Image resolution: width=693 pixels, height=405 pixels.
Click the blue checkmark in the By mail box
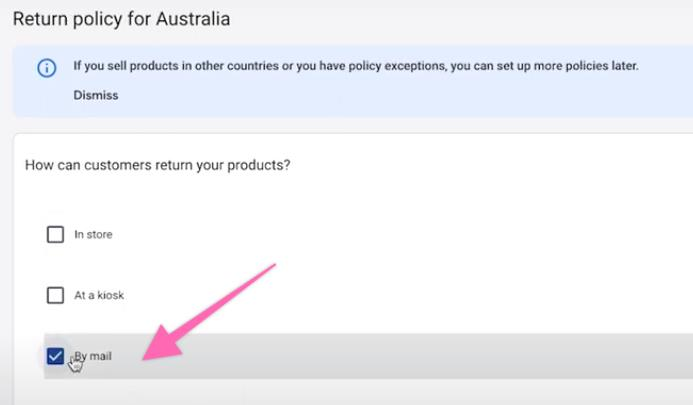click(x=55, y=356)
